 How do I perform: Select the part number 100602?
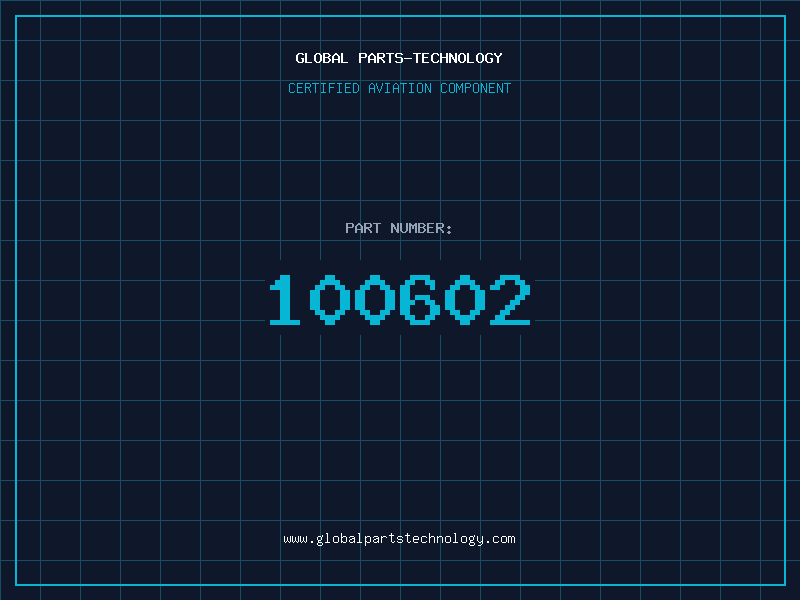point(400,299)
